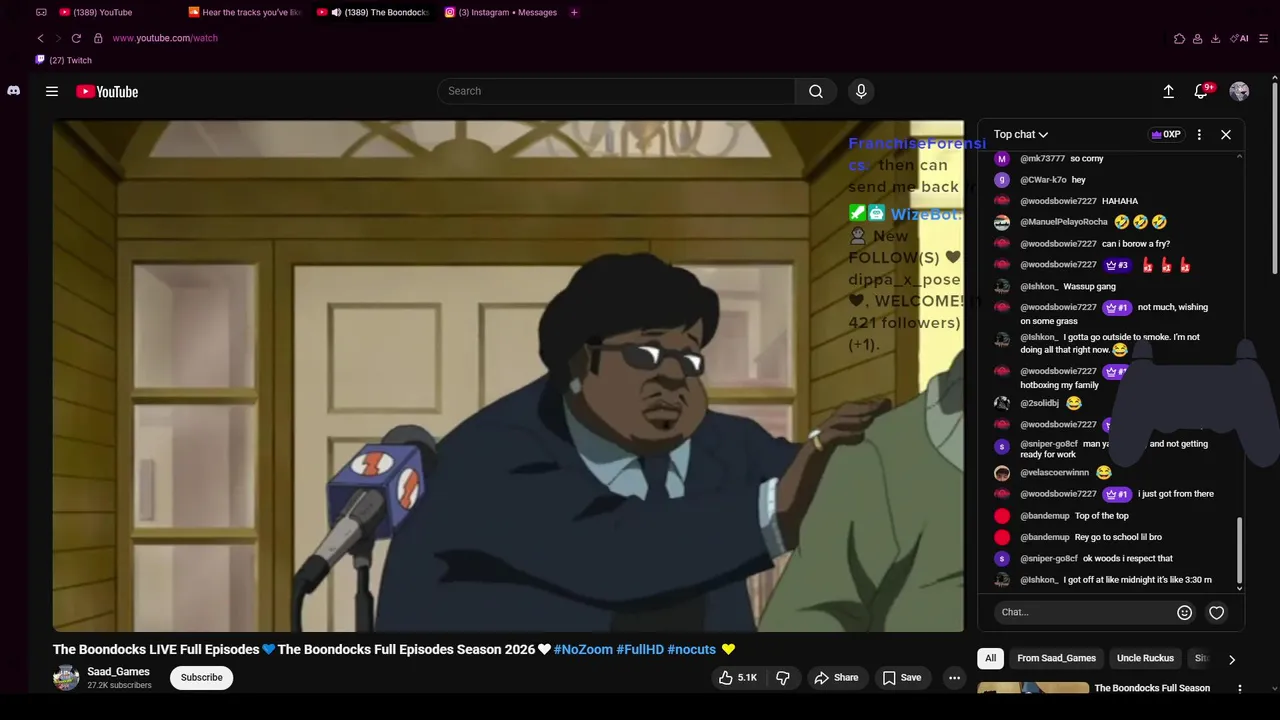Switch to the first YouTube tab
The height and width of the screenshot is (720, 1280).
tap(96, 12)
